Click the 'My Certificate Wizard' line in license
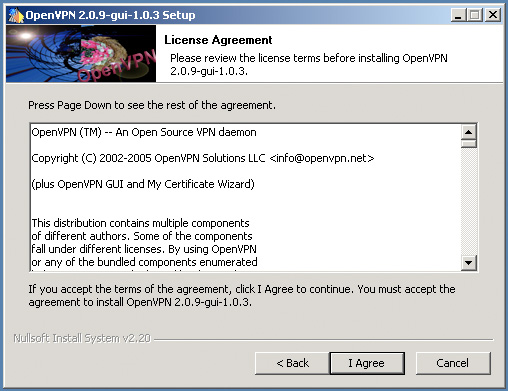The height and width of the screenshot is (391, 508). pos(143,184)
